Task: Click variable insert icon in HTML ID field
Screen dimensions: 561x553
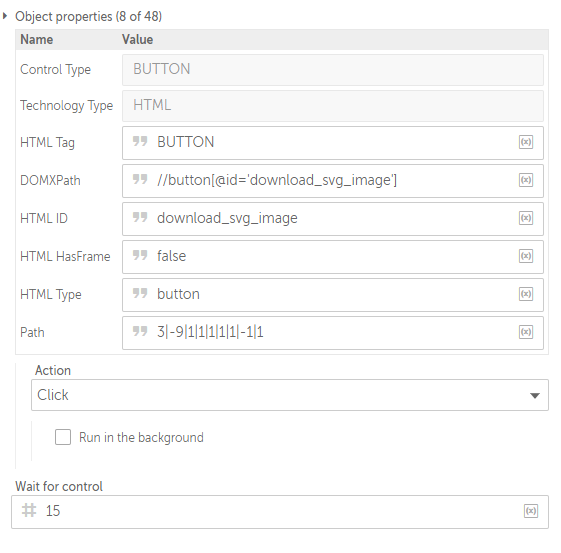Action: (526, 218)
